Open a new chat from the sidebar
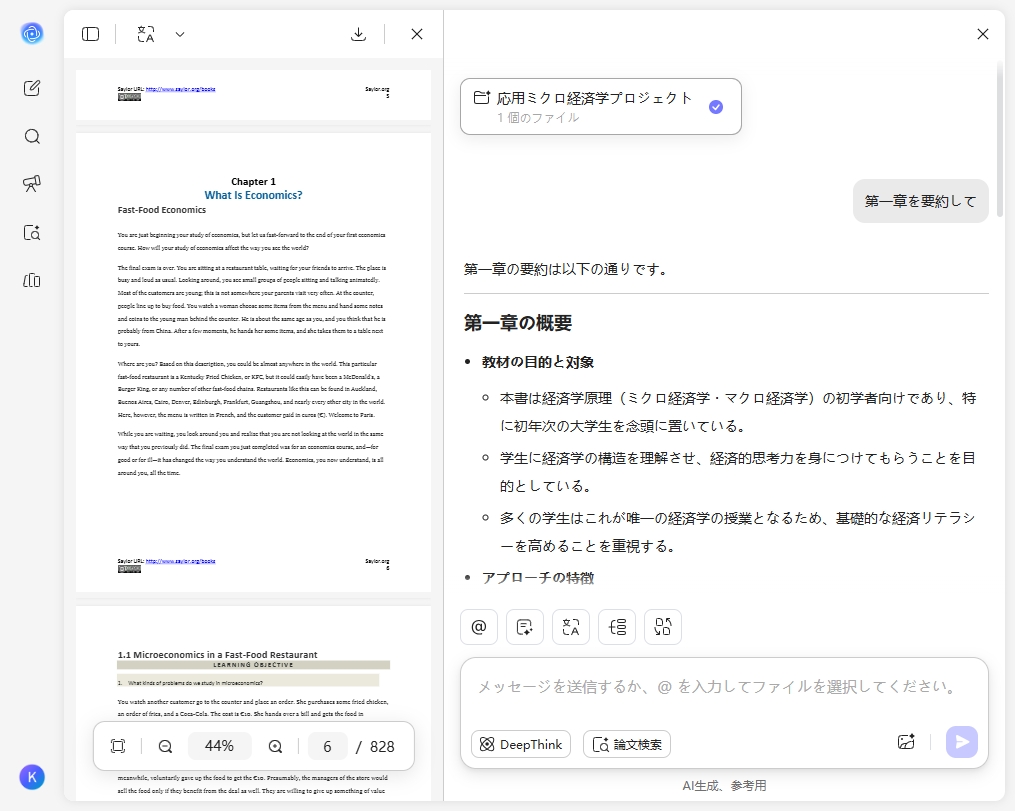Viewport: 1015px width, 811px height. pyautogui.click(x=32, y=88)
